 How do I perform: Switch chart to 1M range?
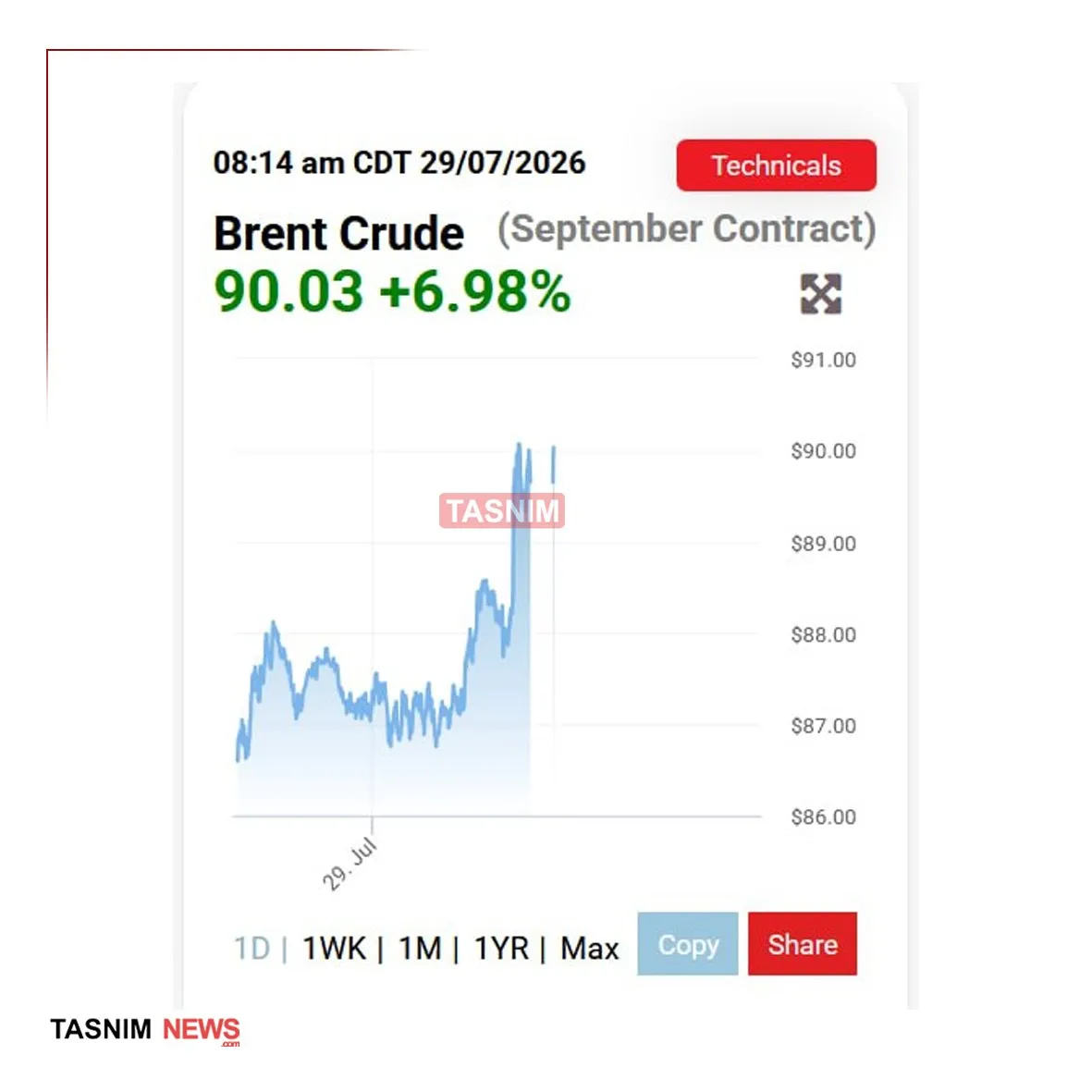click(419, 949)
